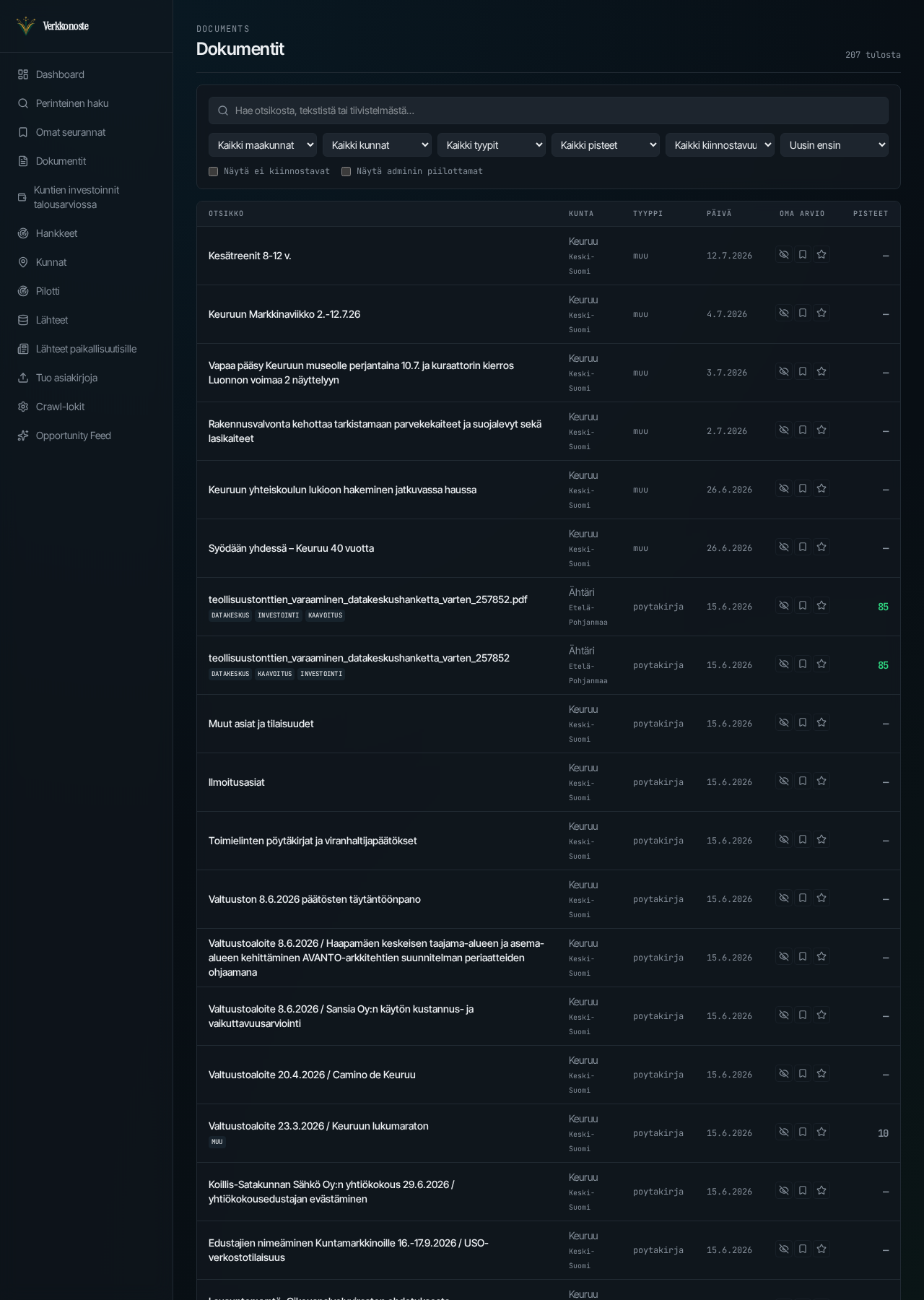Click the Verkkonoste logo icon

click(x=26, y=26)
